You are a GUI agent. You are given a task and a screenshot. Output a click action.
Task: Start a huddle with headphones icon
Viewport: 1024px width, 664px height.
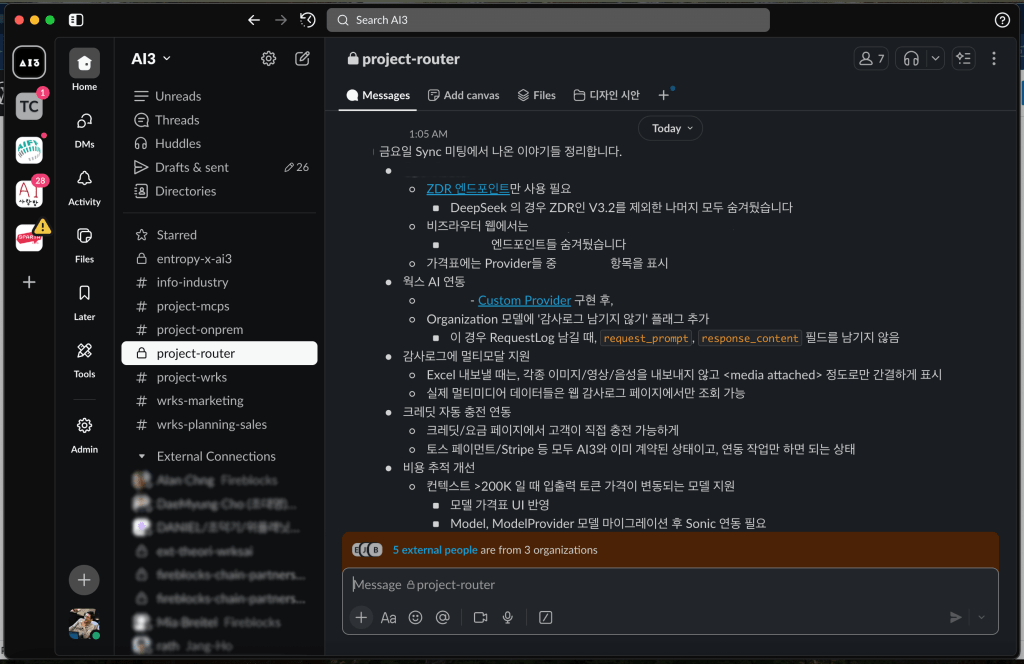tap(910, 59)
